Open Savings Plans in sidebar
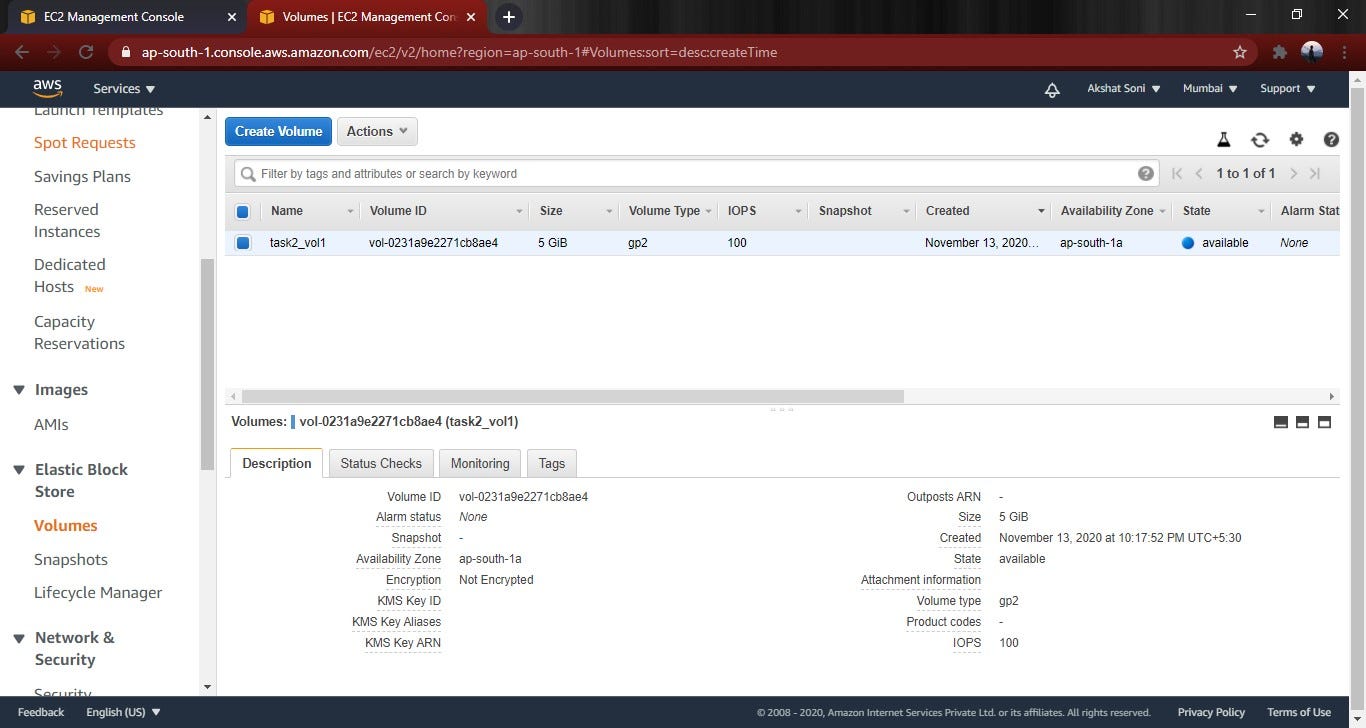Viewport: 1366px width, 728px height. point(82,177)
